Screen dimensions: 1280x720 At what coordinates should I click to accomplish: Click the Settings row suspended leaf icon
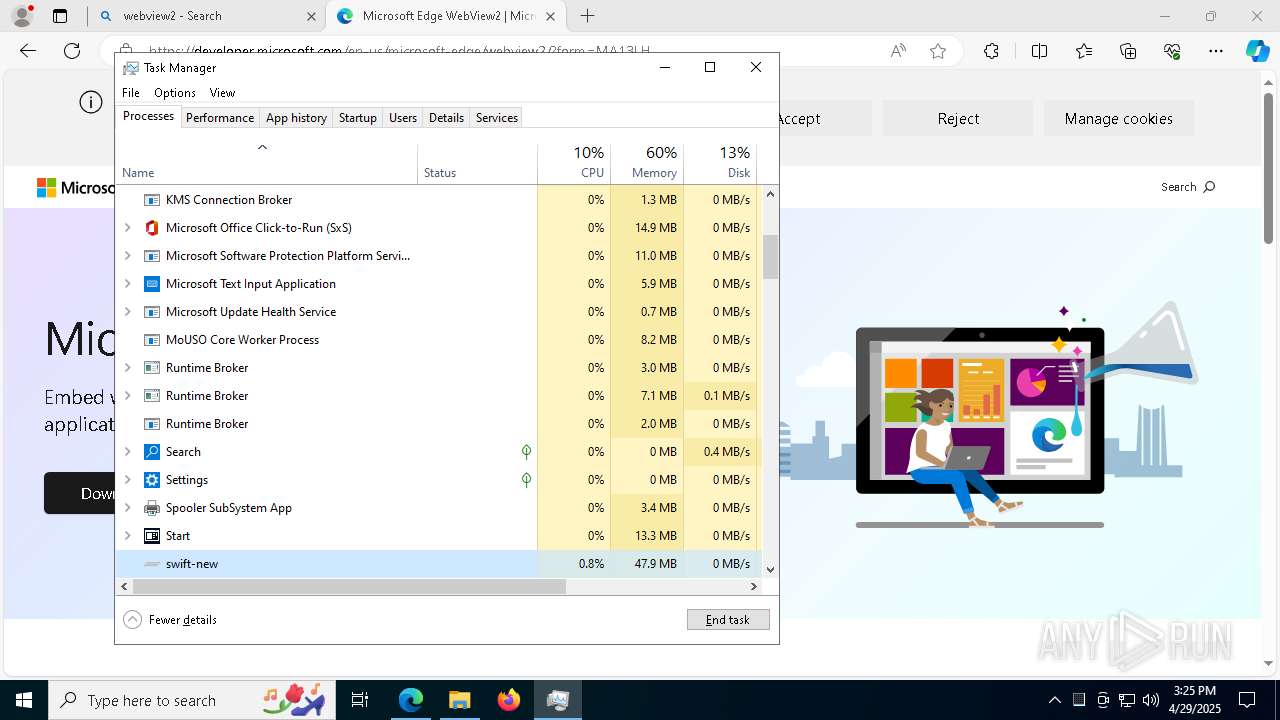pyautogui.click(x=526, y=480)
